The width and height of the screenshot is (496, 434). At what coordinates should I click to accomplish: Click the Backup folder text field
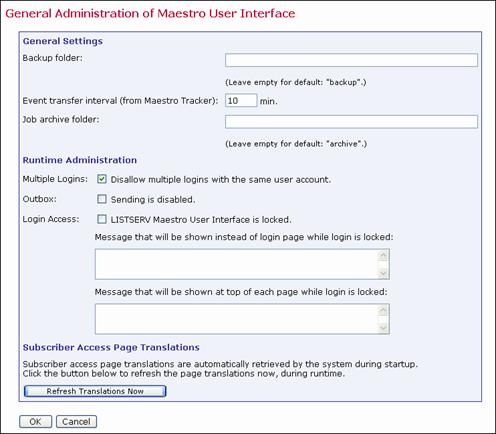(x=351, y=60)
